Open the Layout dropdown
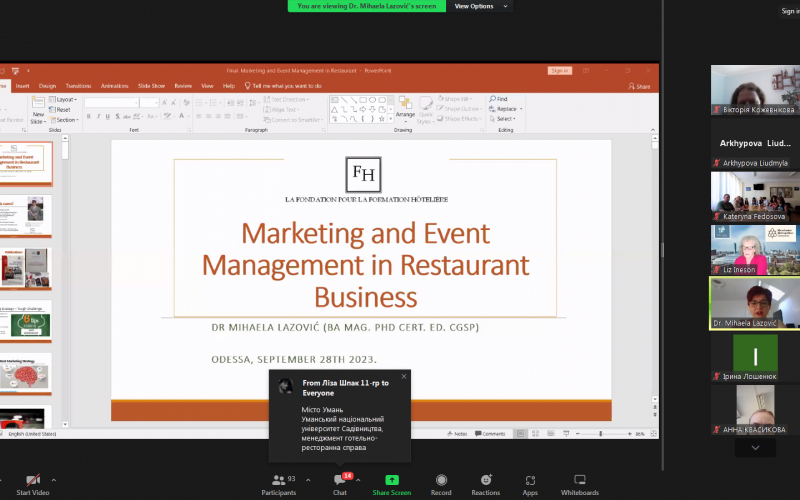Screen dimensions: 800x500 [64, 99]
